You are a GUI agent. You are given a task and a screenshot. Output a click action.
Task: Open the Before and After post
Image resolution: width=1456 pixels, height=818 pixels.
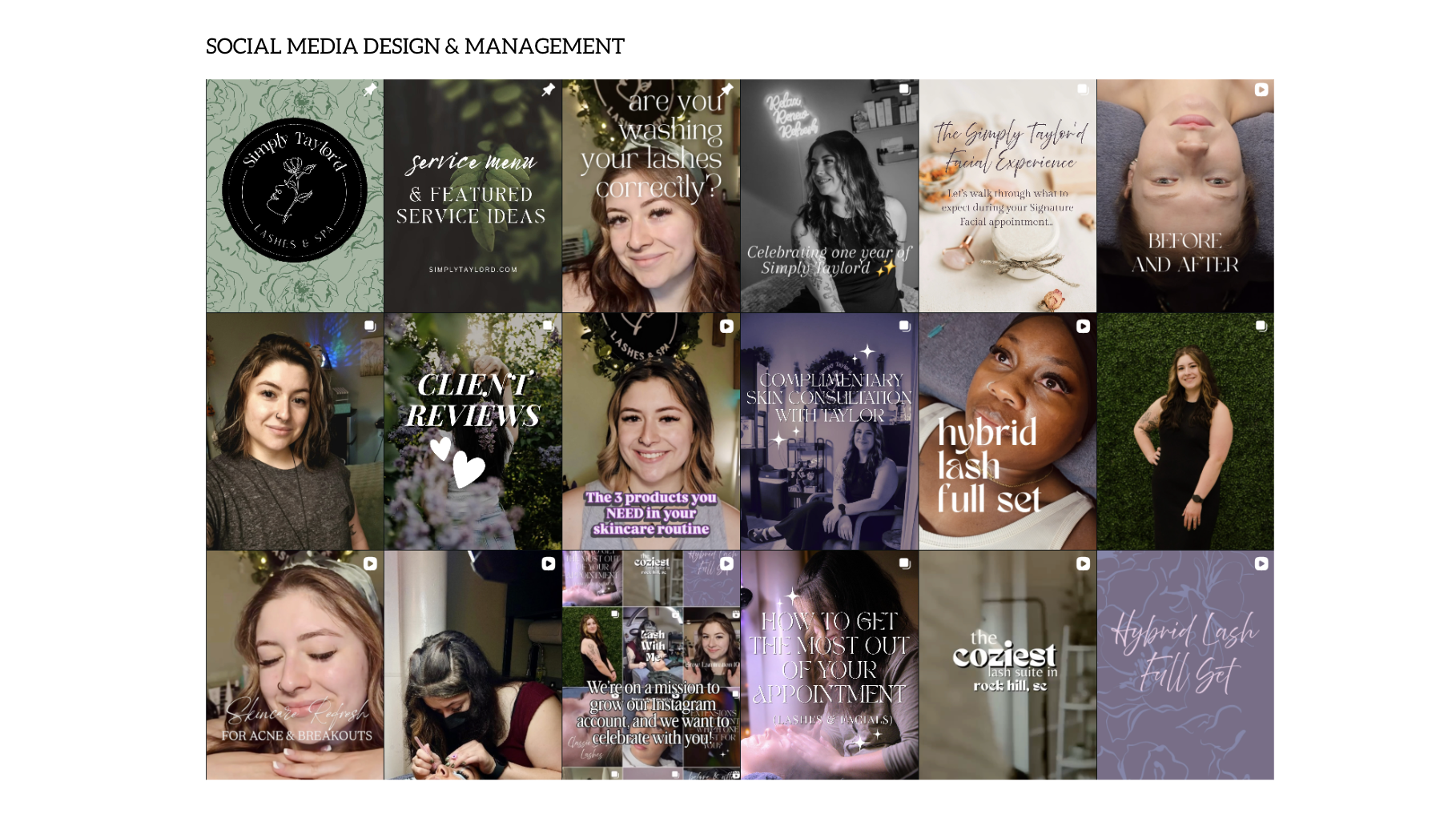(x=1185, y=195)
